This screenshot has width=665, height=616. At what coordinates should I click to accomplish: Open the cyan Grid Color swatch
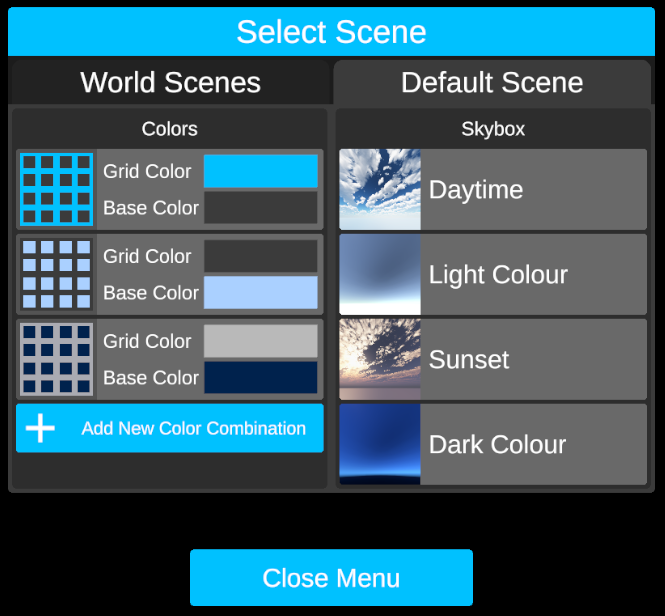click(261, 172)
